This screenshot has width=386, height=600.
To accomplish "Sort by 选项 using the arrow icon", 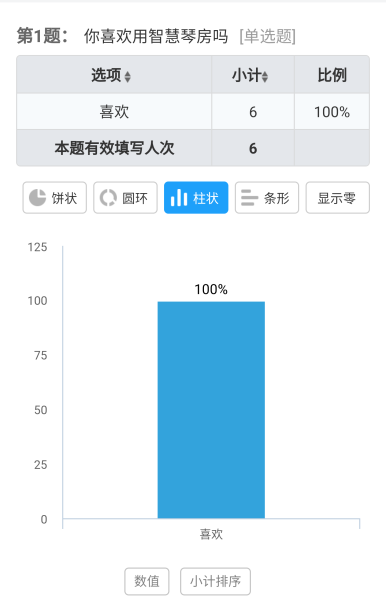I will 127,77.
